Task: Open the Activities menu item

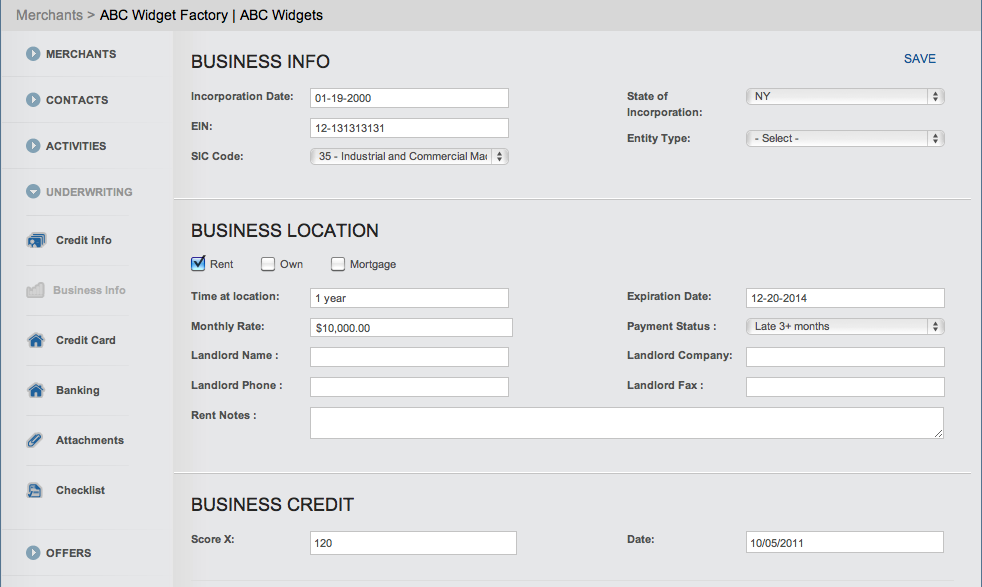Action: coord(76,146)
